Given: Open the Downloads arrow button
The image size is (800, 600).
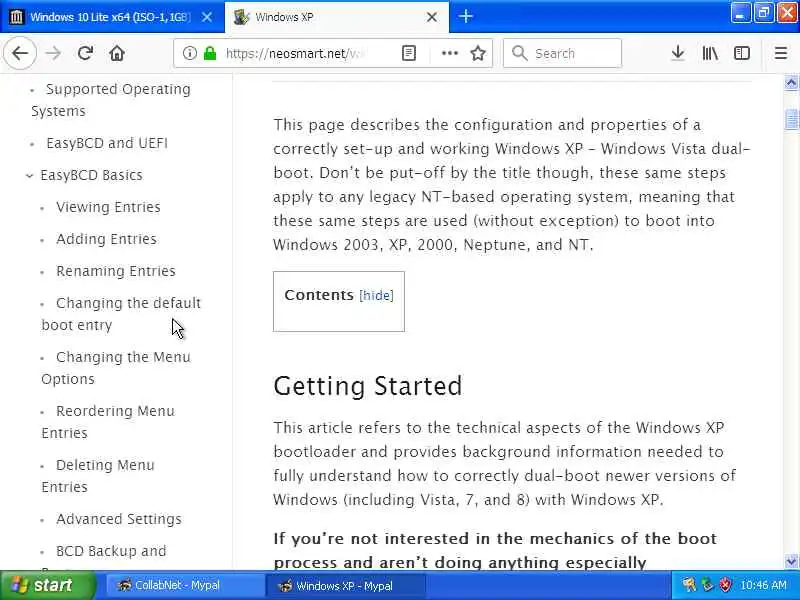Looking at the screenshot, I should 678,53.
